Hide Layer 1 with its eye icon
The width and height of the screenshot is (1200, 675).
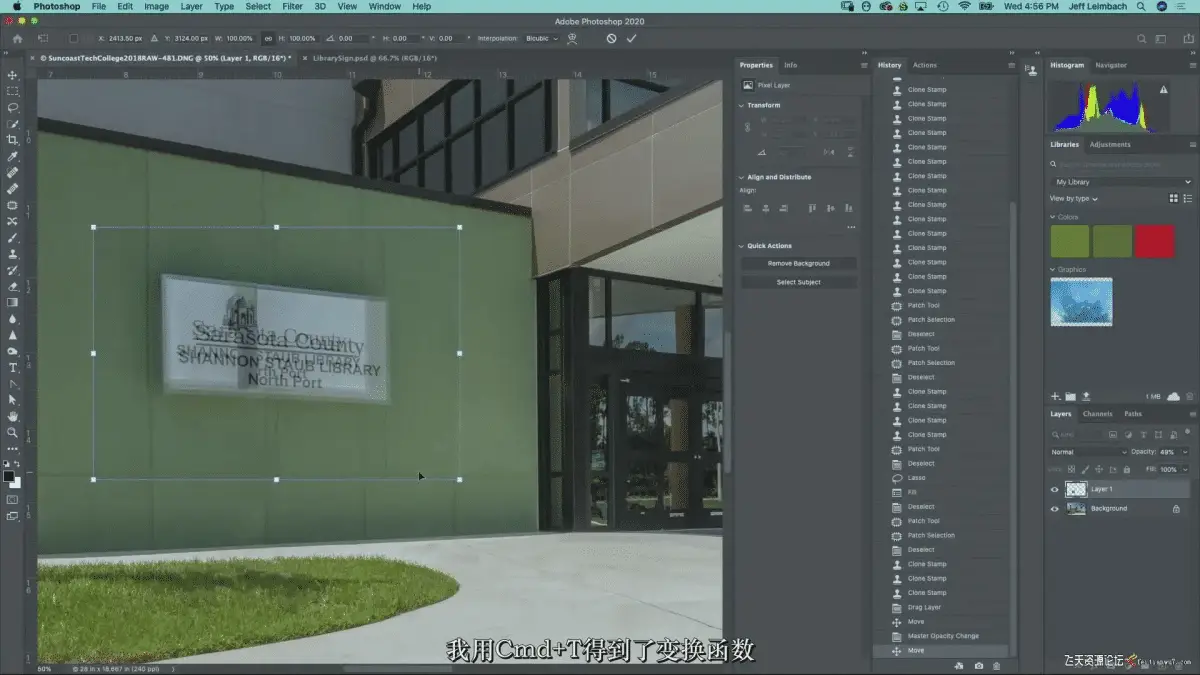pyautogui.click(x=1054, y=489)
